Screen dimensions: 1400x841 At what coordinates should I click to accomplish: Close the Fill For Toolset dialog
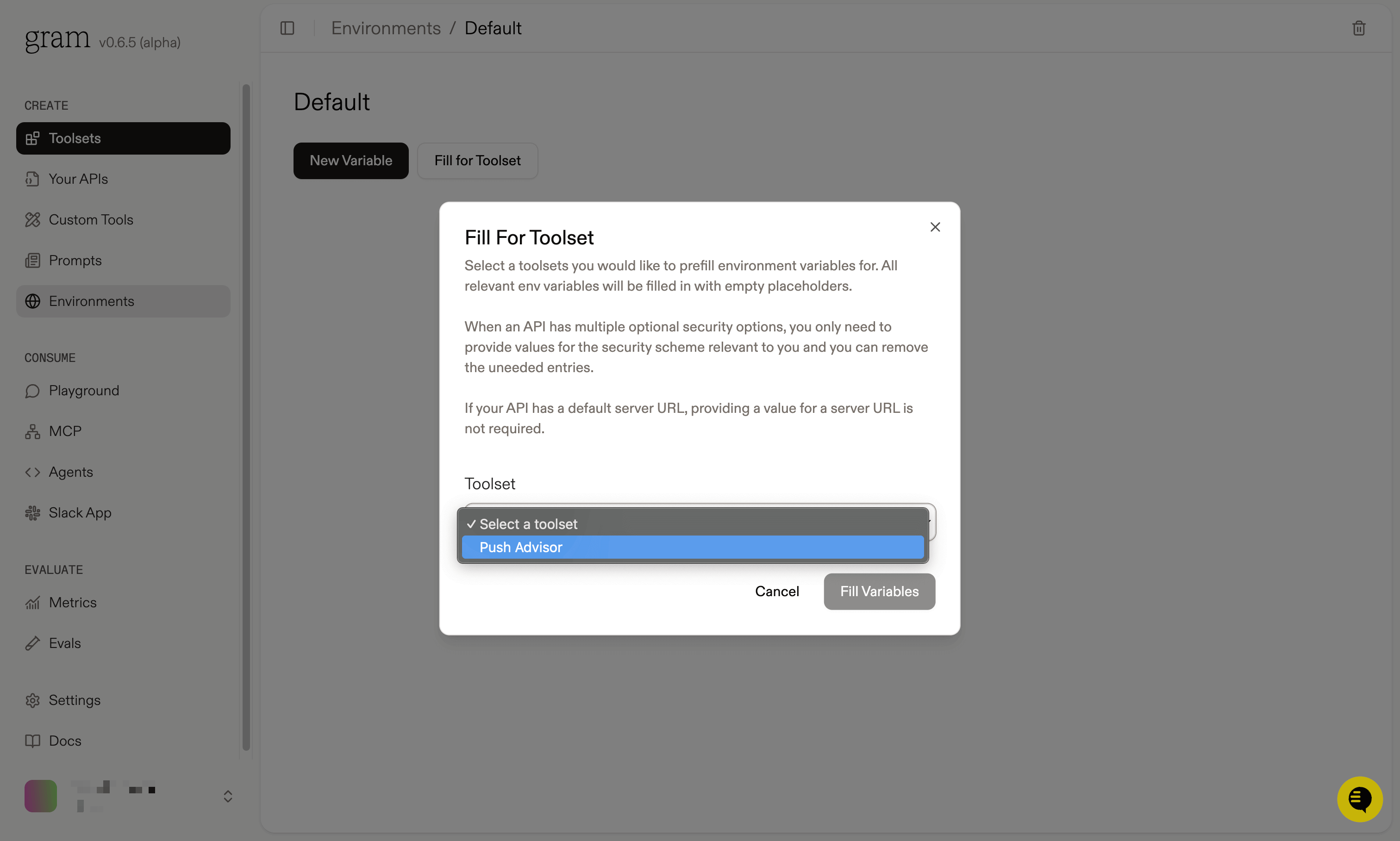(x=935, y=227)
